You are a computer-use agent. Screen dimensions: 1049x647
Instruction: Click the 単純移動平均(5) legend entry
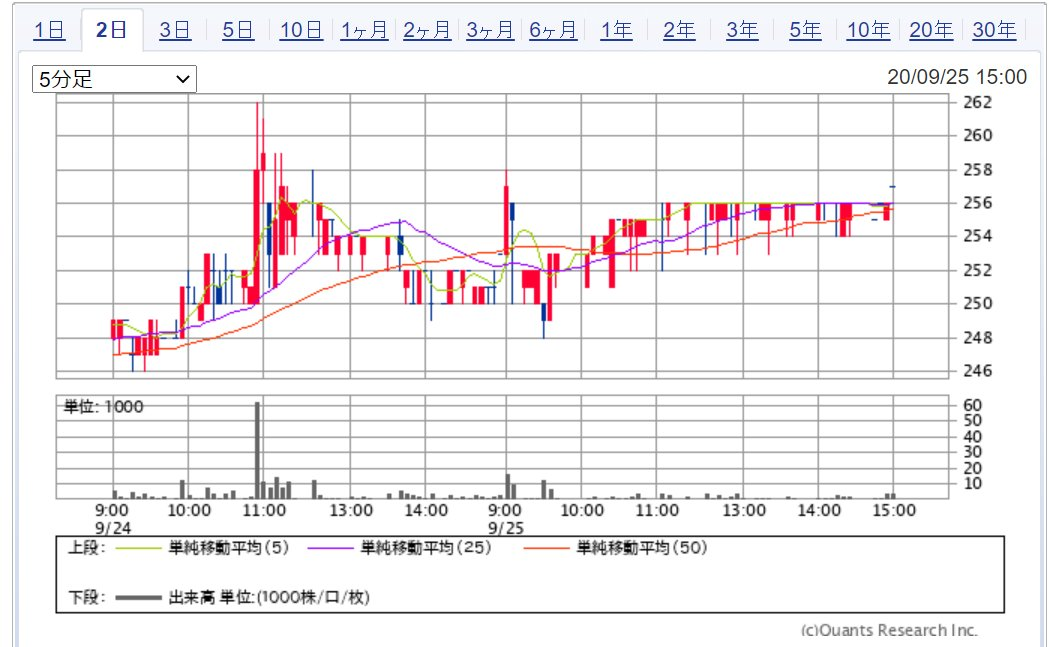coord(228,548)
